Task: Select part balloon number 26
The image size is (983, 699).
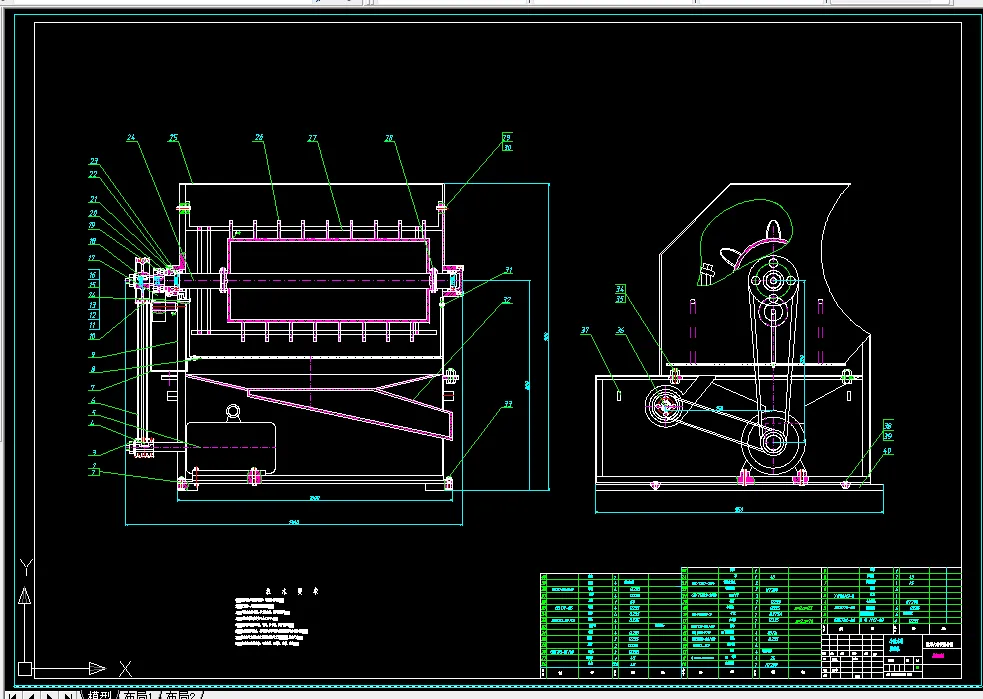Action: tap(259, 137)
